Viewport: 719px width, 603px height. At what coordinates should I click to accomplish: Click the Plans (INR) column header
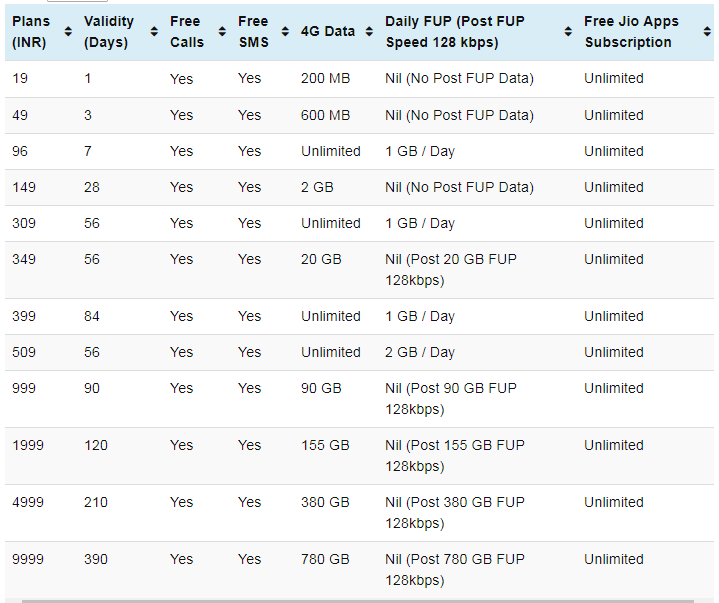click(x=31, y=32)
